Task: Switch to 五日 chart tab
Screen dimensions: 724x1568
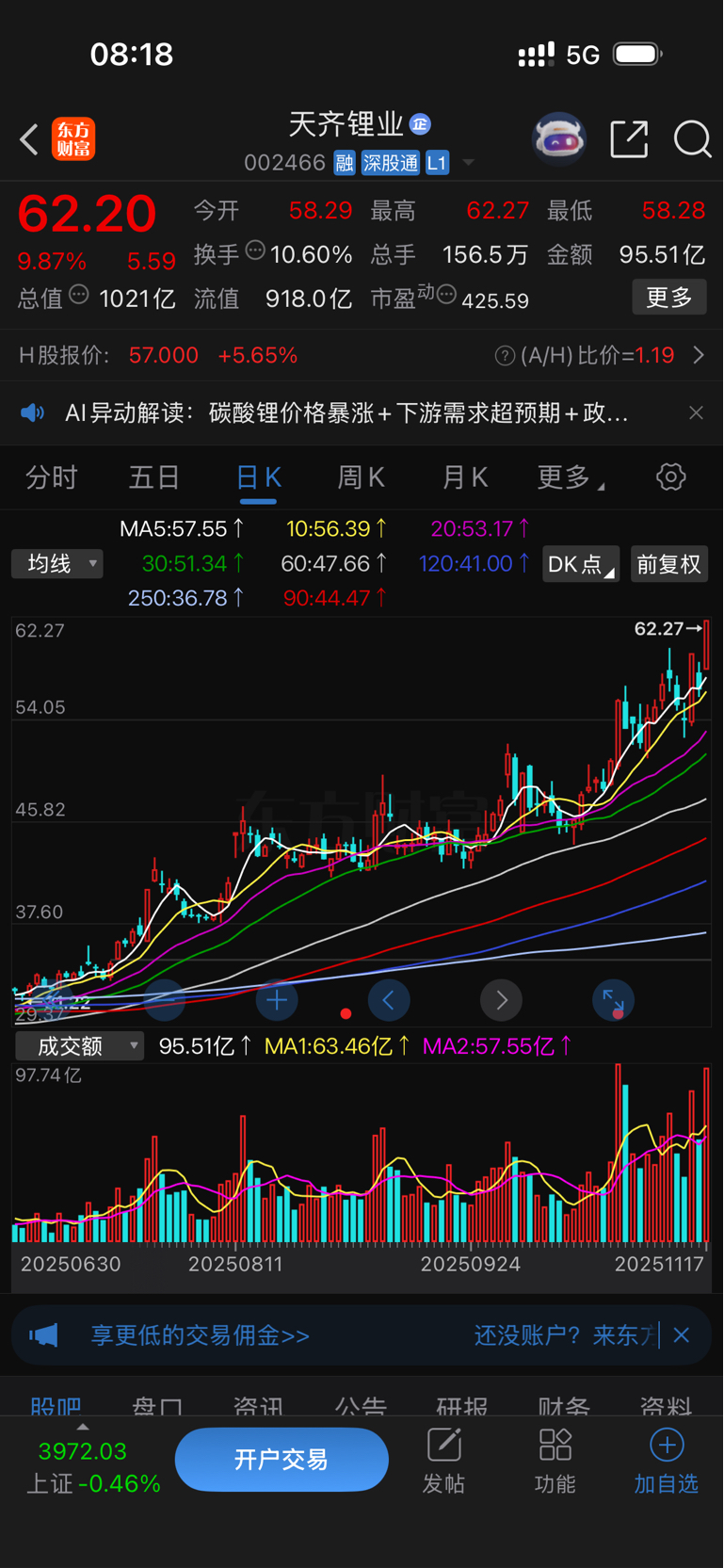Action: pos(154,477)
